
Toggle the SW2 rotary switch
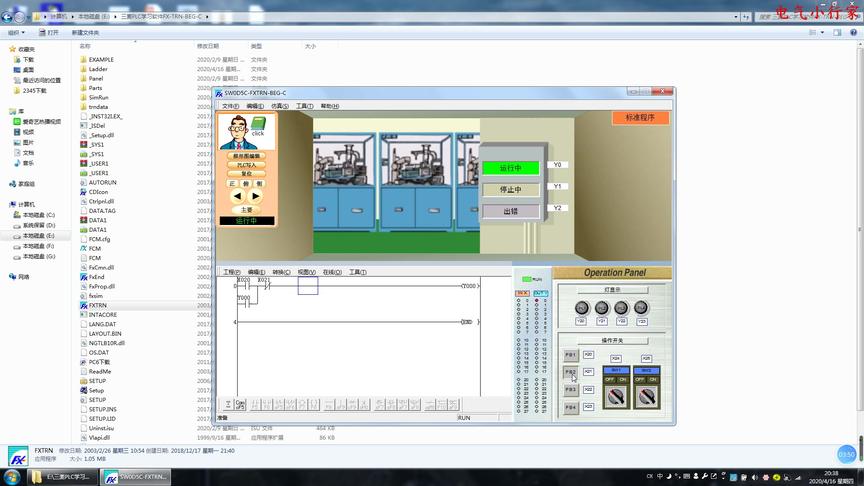pos(646,396)
